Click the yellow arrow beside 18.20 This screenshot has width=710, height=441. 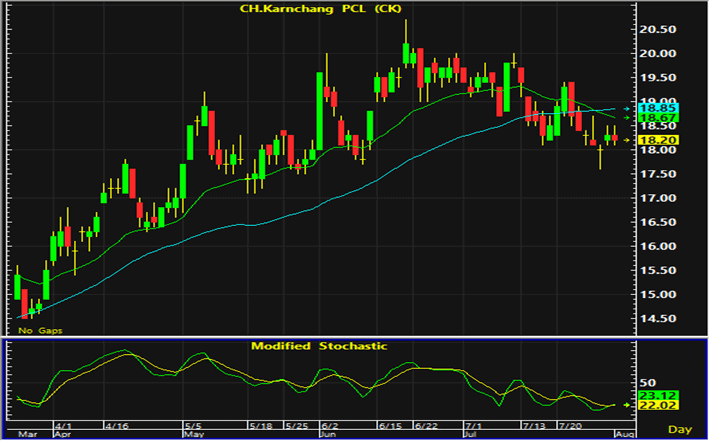pos(626,140)
